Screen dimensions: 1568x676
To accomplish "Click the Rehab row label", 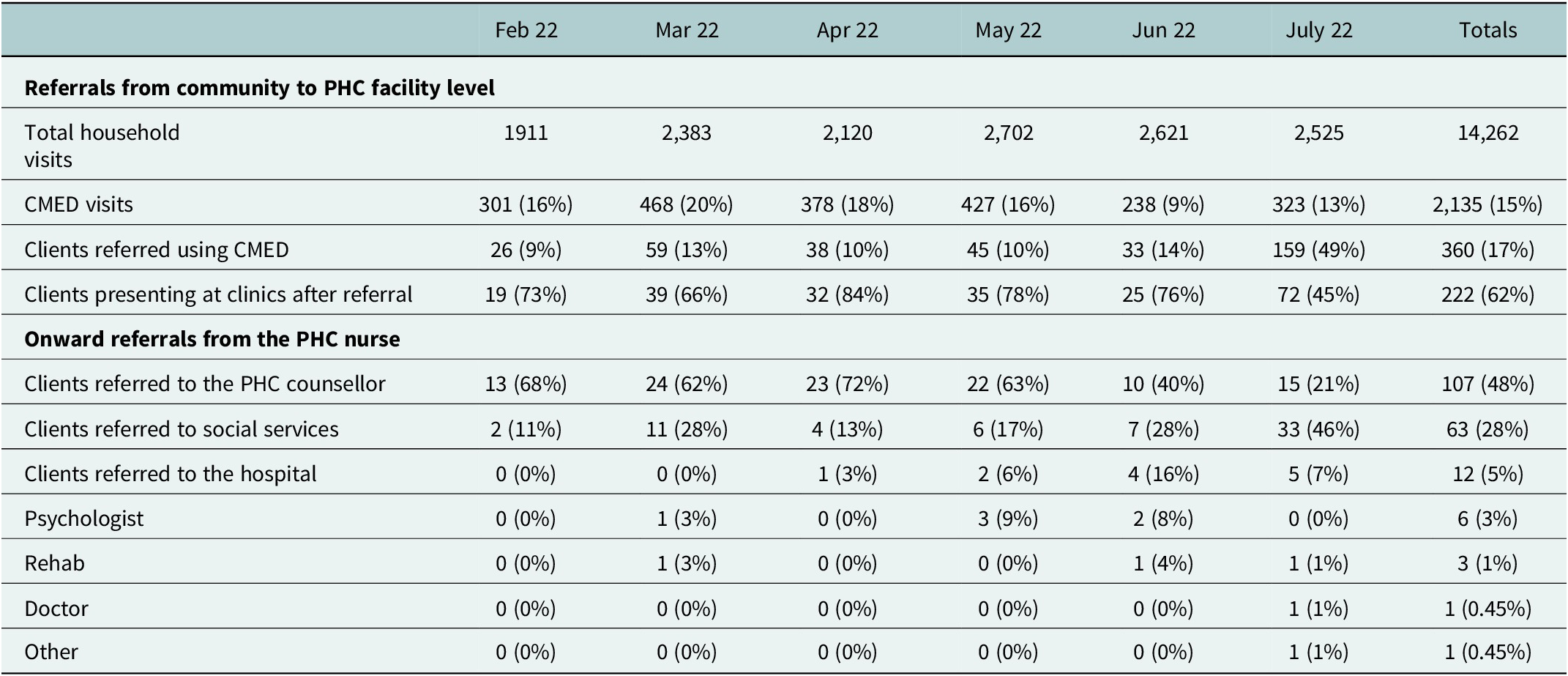I will pyautogui.click(x=54, y=563).
